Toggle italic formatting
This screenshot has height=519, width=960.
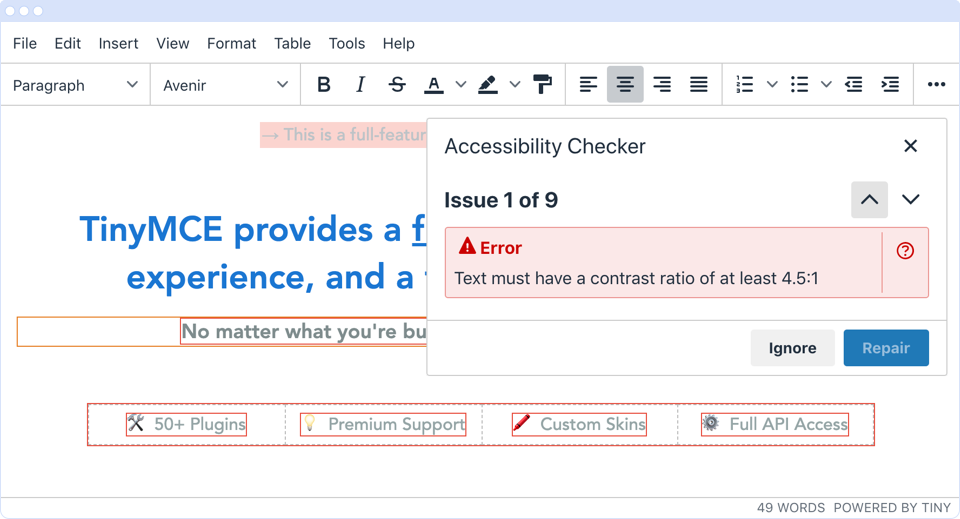coord(361,84)
